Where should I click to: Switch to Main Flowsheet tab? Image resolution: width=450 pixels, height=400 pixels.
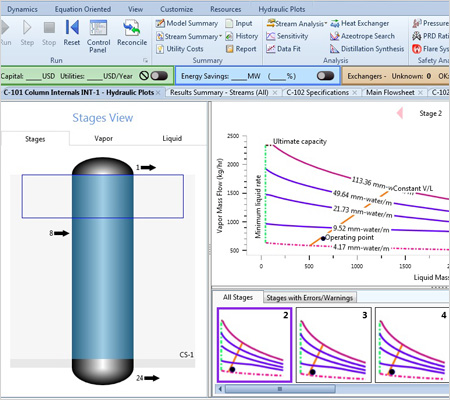(390, 92)
